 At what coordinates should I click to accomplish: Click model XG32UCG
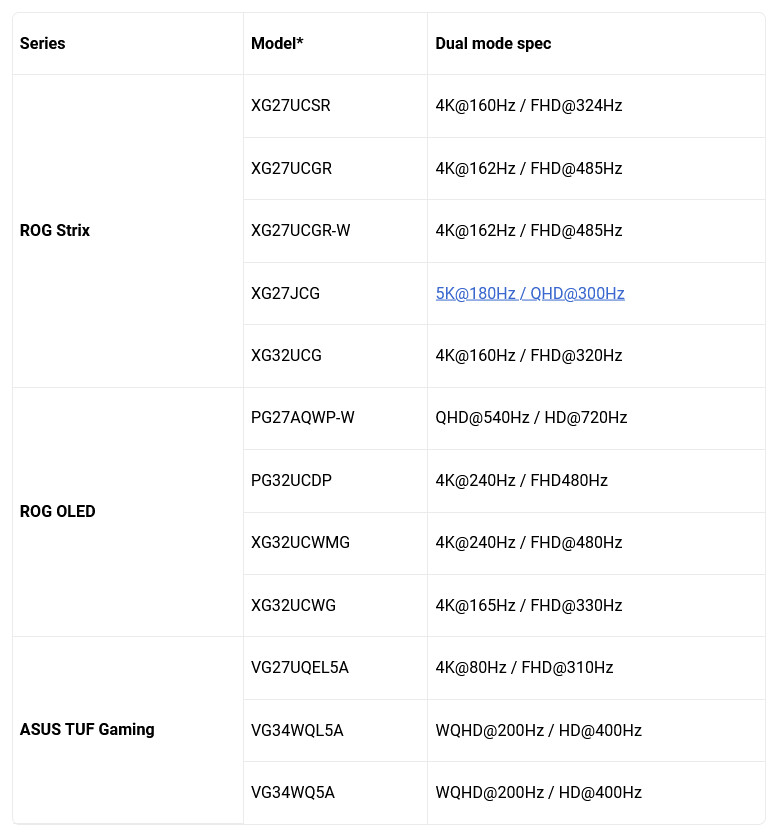pos(287,356)
